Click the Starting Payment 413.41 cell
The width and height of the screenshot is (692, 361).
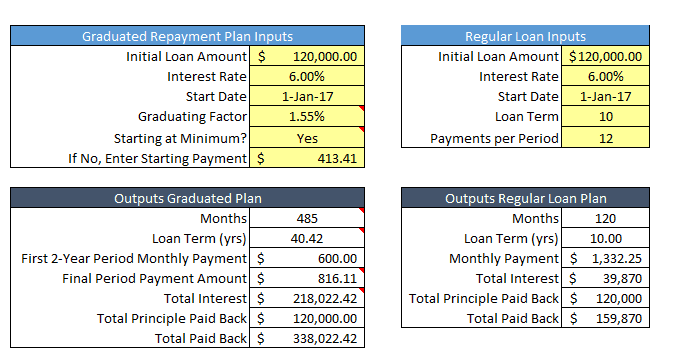tap(307, 158)
